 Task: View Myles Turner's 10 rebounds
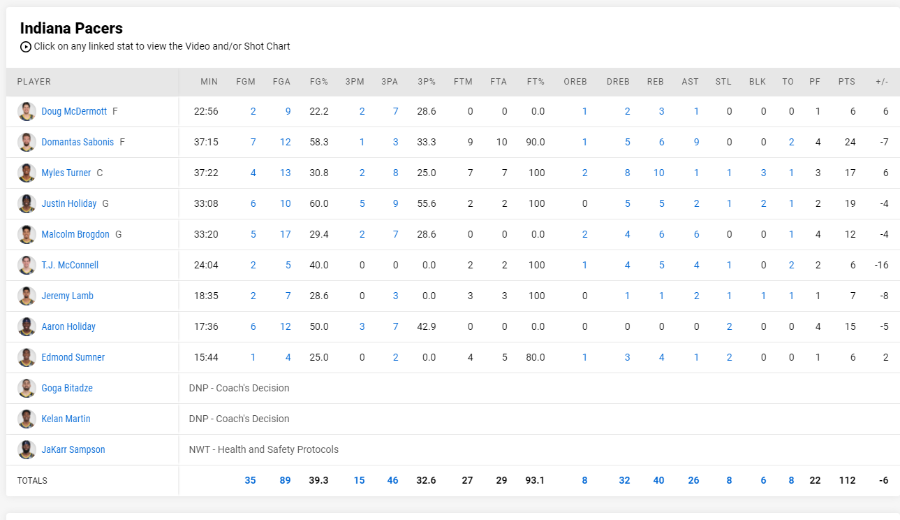[x=658, y=173]
